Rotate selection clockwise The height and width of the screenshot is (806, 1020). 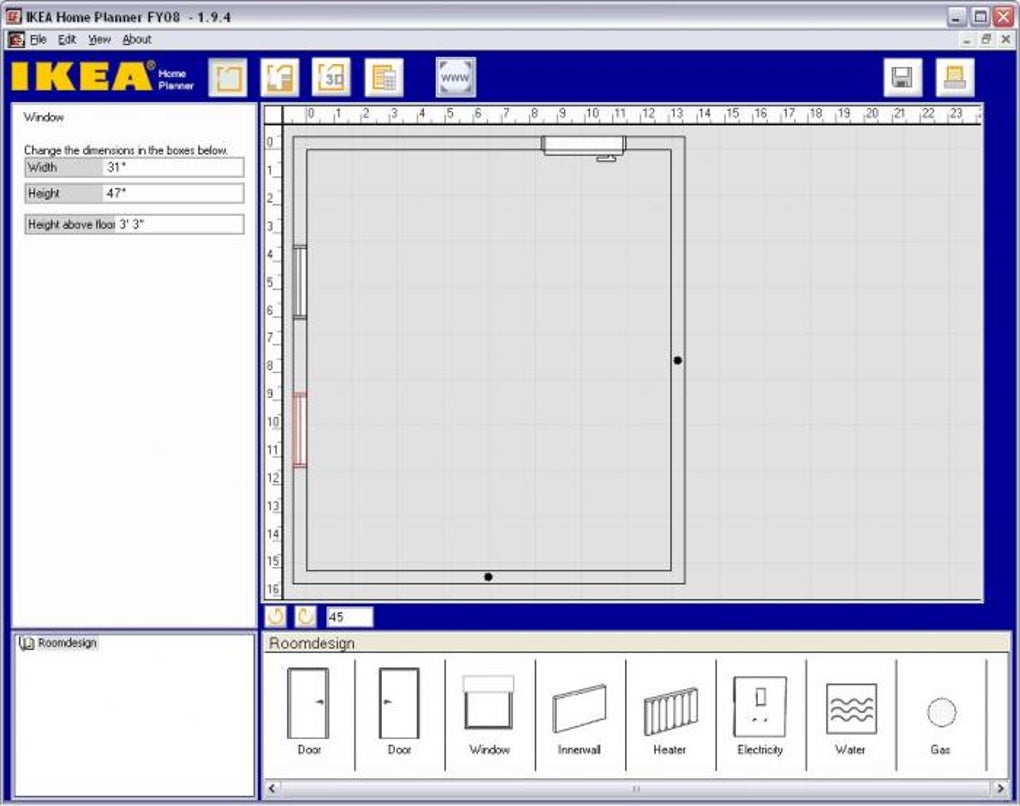click(305, 616)
